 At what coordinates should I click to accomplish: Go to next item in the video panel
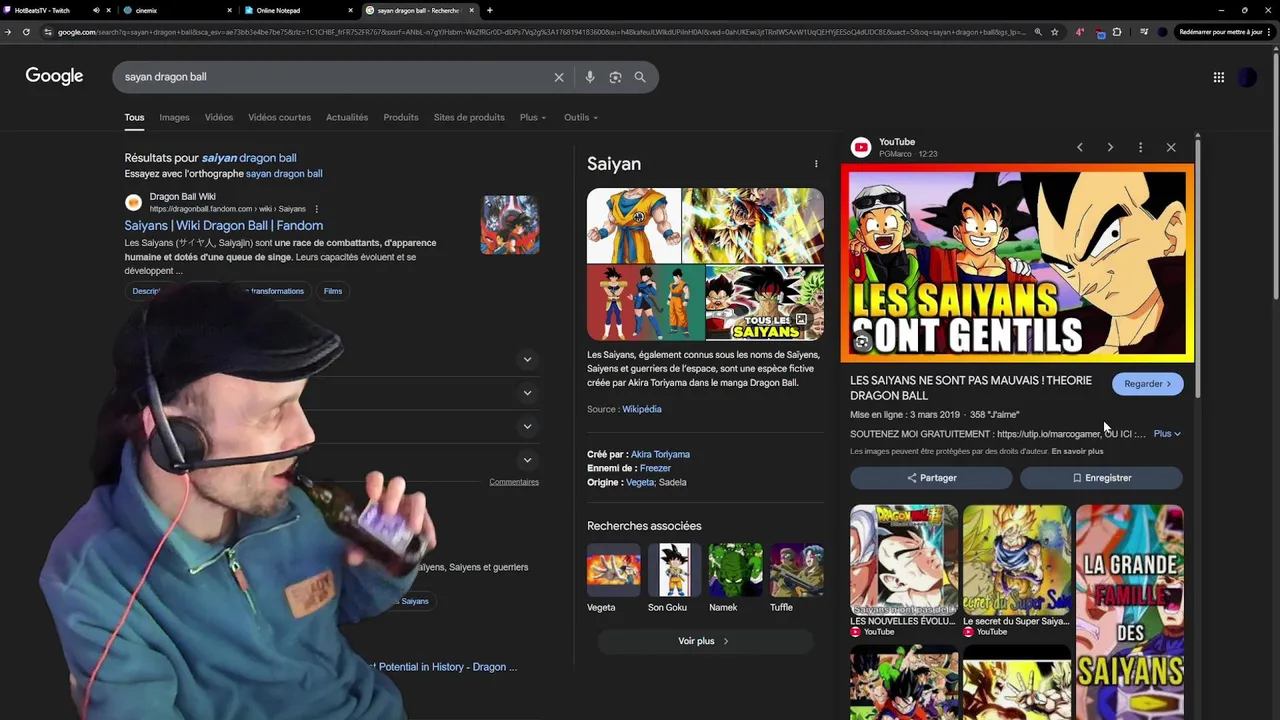(x=1110, y=147)
